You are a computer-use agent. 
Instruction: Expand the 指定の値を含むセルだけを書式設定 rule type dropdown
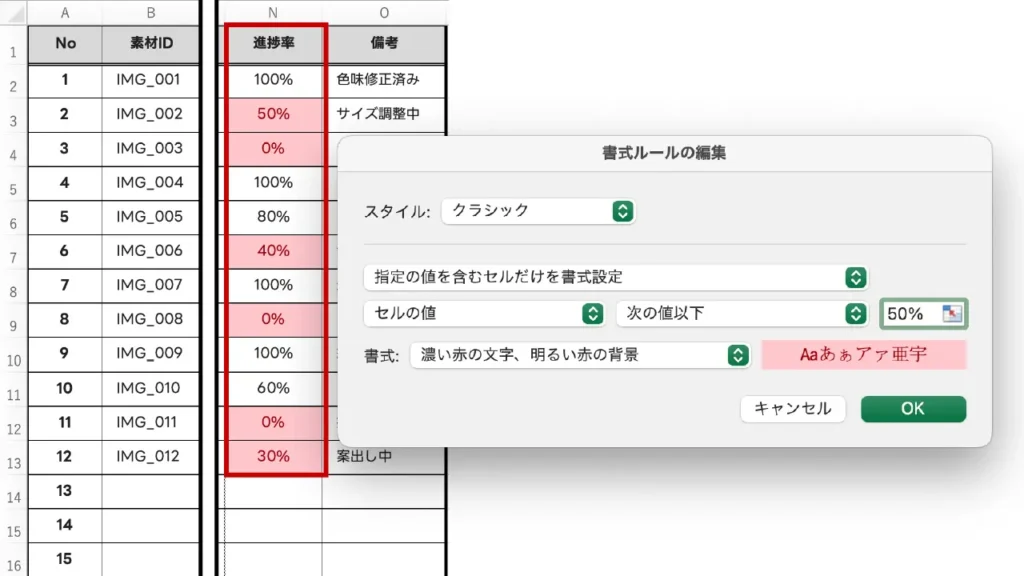615,277
